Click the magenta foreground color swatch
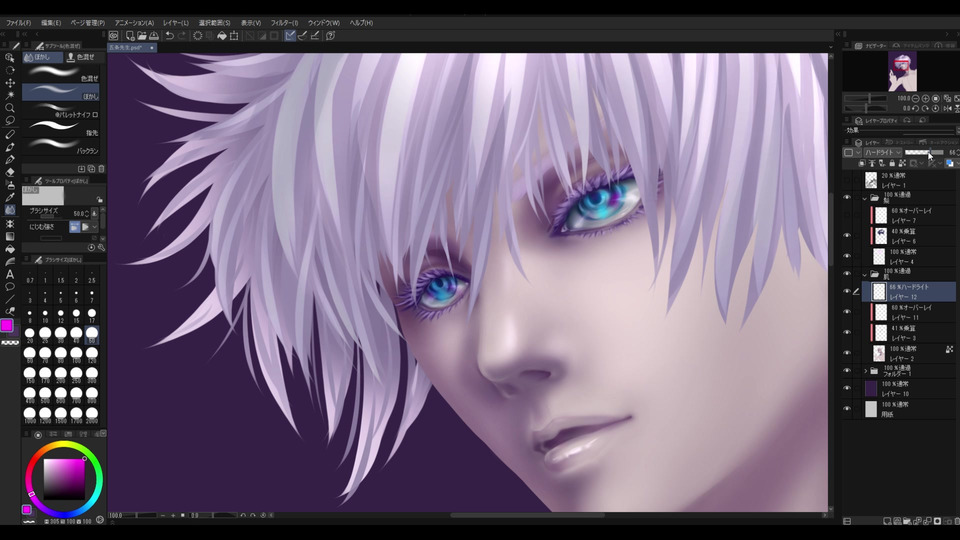 click(x=7, y=325)
